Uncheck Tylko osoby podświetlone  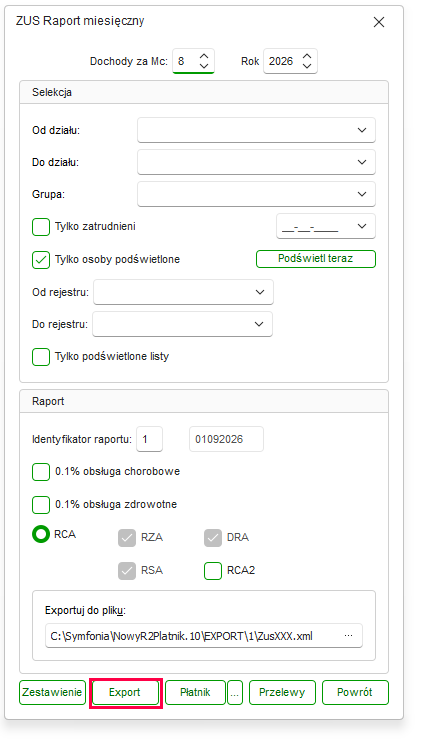(41, 260)
